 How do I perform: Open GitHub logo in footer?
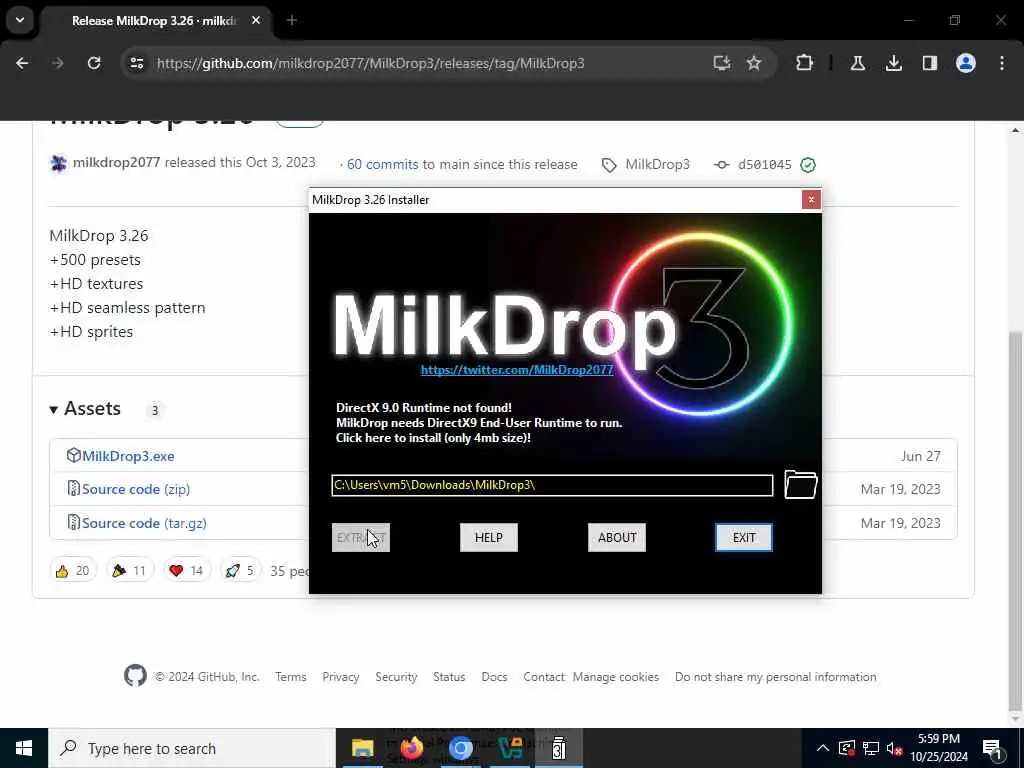(135, 676)
